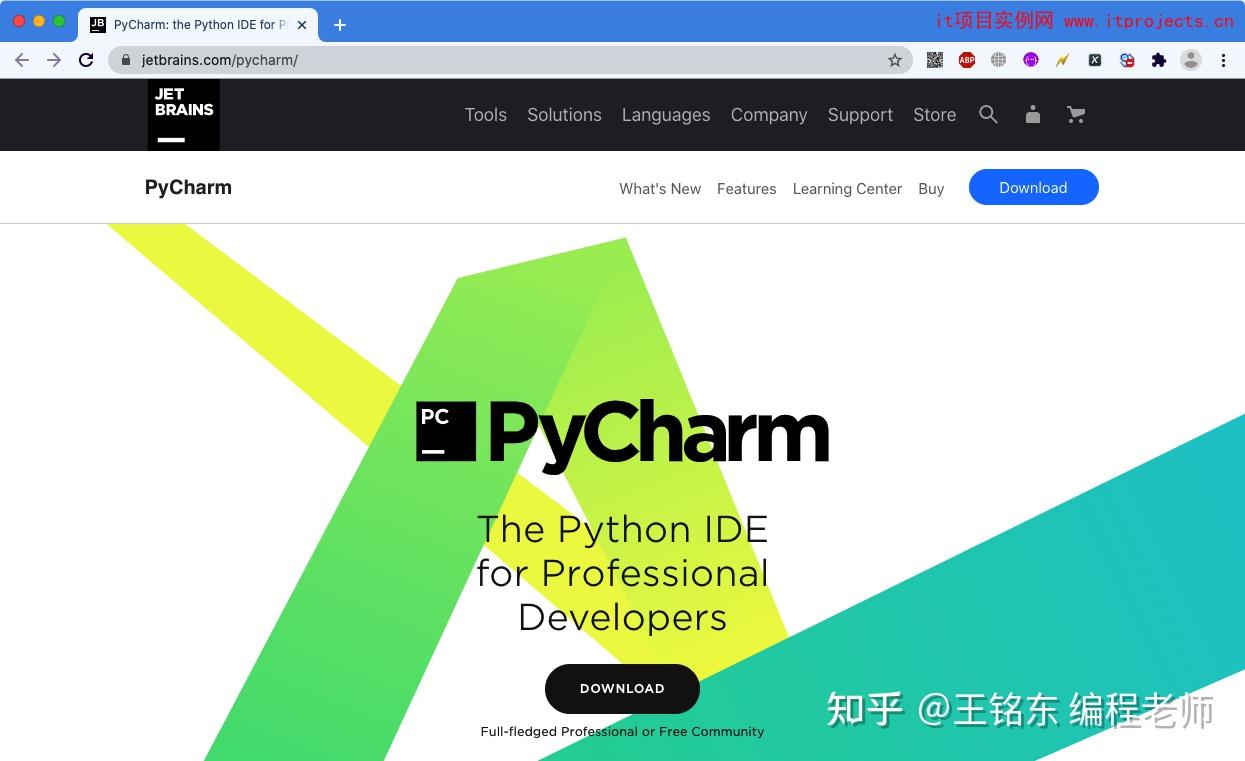The width and height of the screenshot is (1245, 761).
Task: Open the Adblock Plus extension icon
Action: [x=967, y=60]
